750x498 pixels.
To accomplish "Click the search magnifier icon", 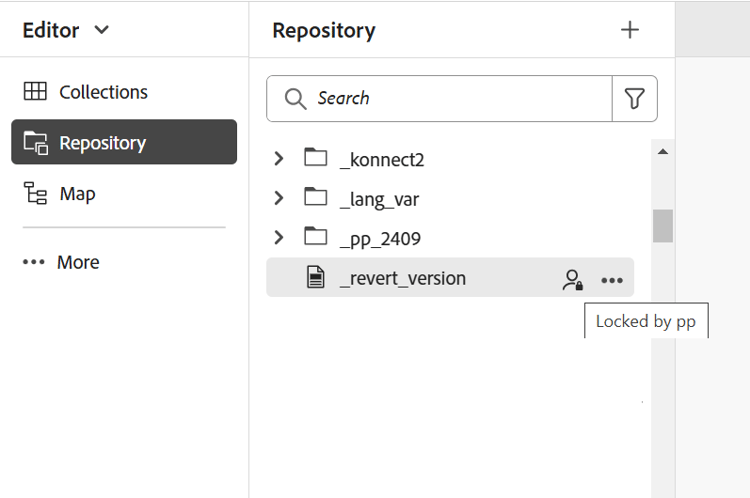I will pos(295,98).
